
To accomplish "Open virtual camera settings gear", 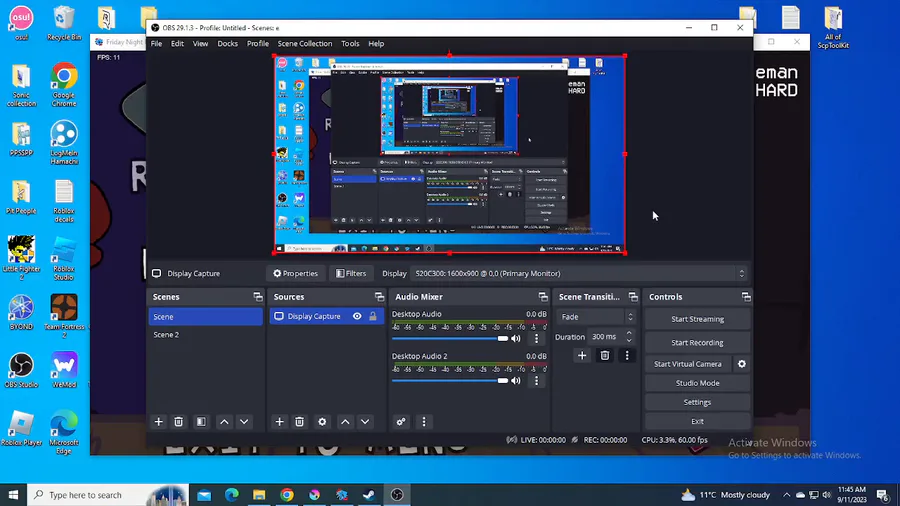I will (742, 364).
